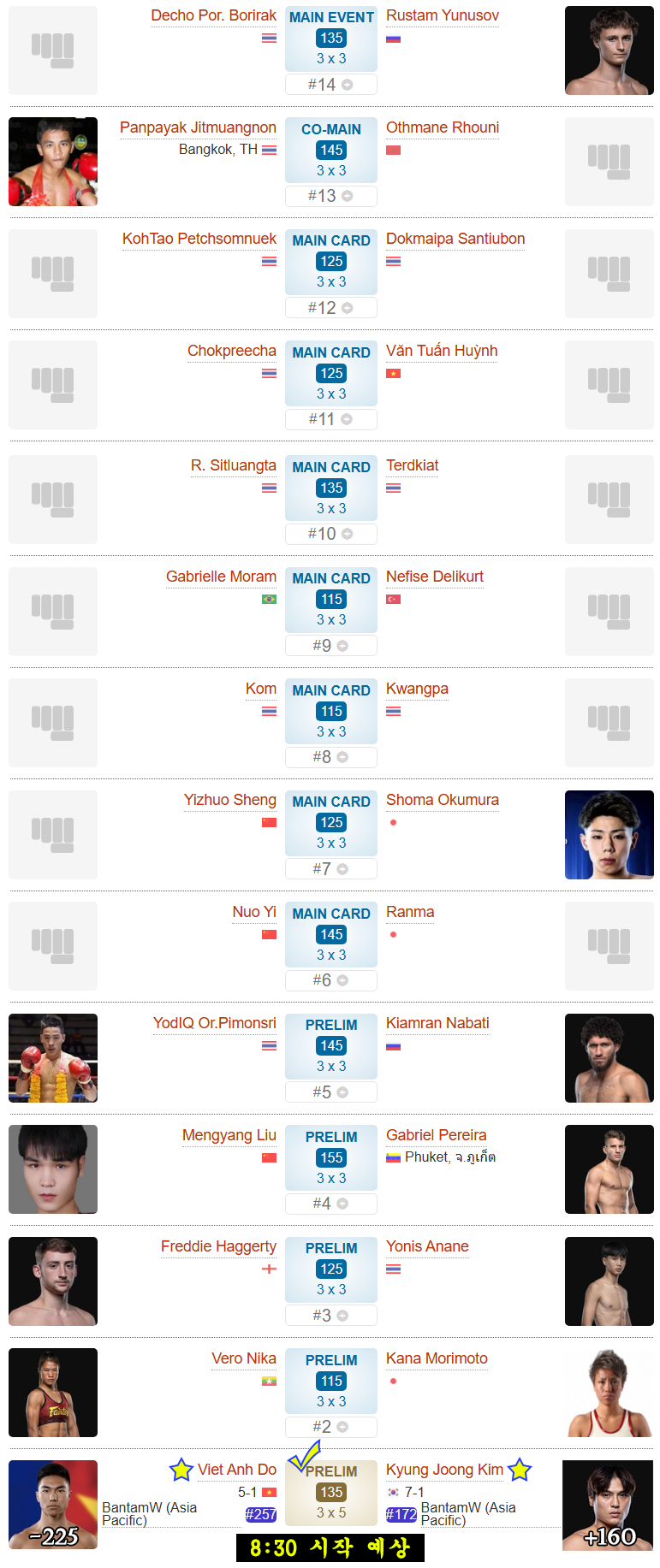
Task: Click the #172 ranking badge
Action: [401, 1515]
